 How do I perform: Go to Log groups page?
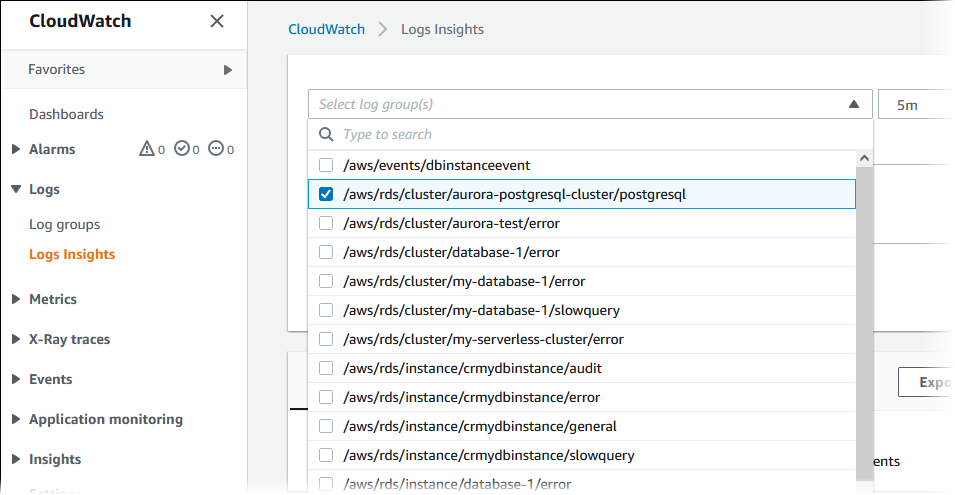[x=64, y=224]
